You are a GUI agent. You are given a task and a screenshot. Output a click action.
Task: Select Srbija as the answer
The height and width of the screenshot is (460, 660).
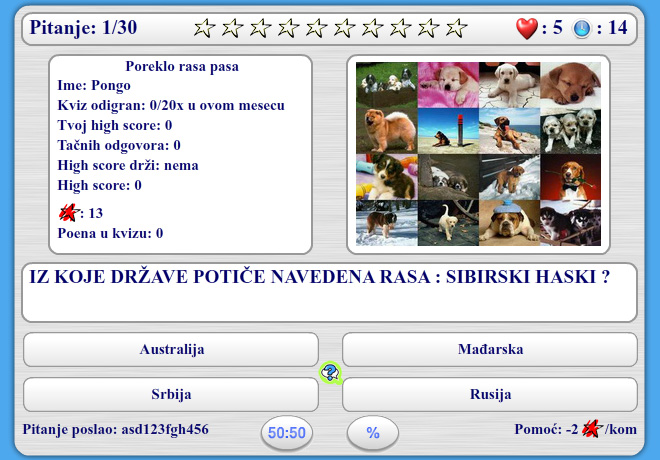(171, 394)
